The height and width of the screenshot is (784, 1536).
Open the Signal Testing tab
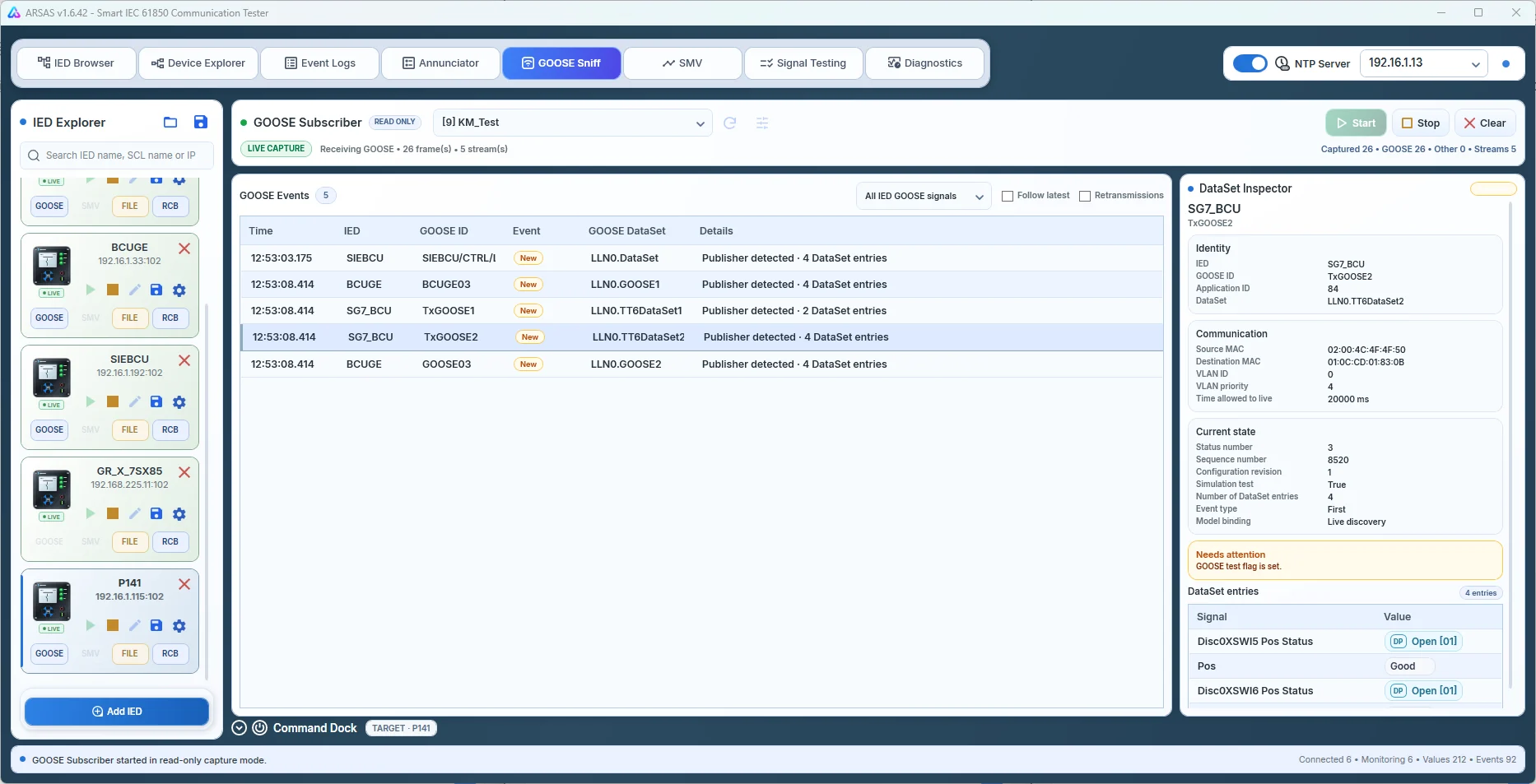click(x=803, y=63)
